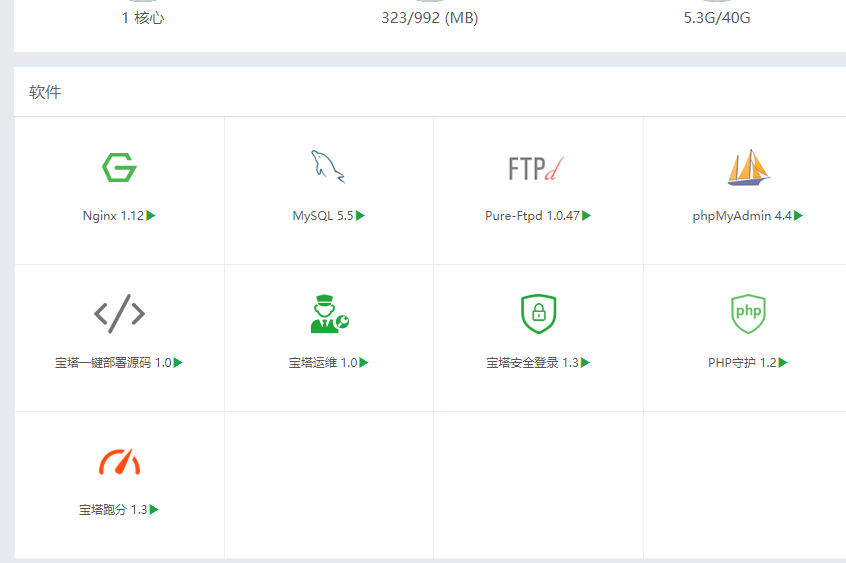This screenshot has width=846, height=563.
Task: Open the phpMyAdmin sailboat icon
Action: [749, 167]
